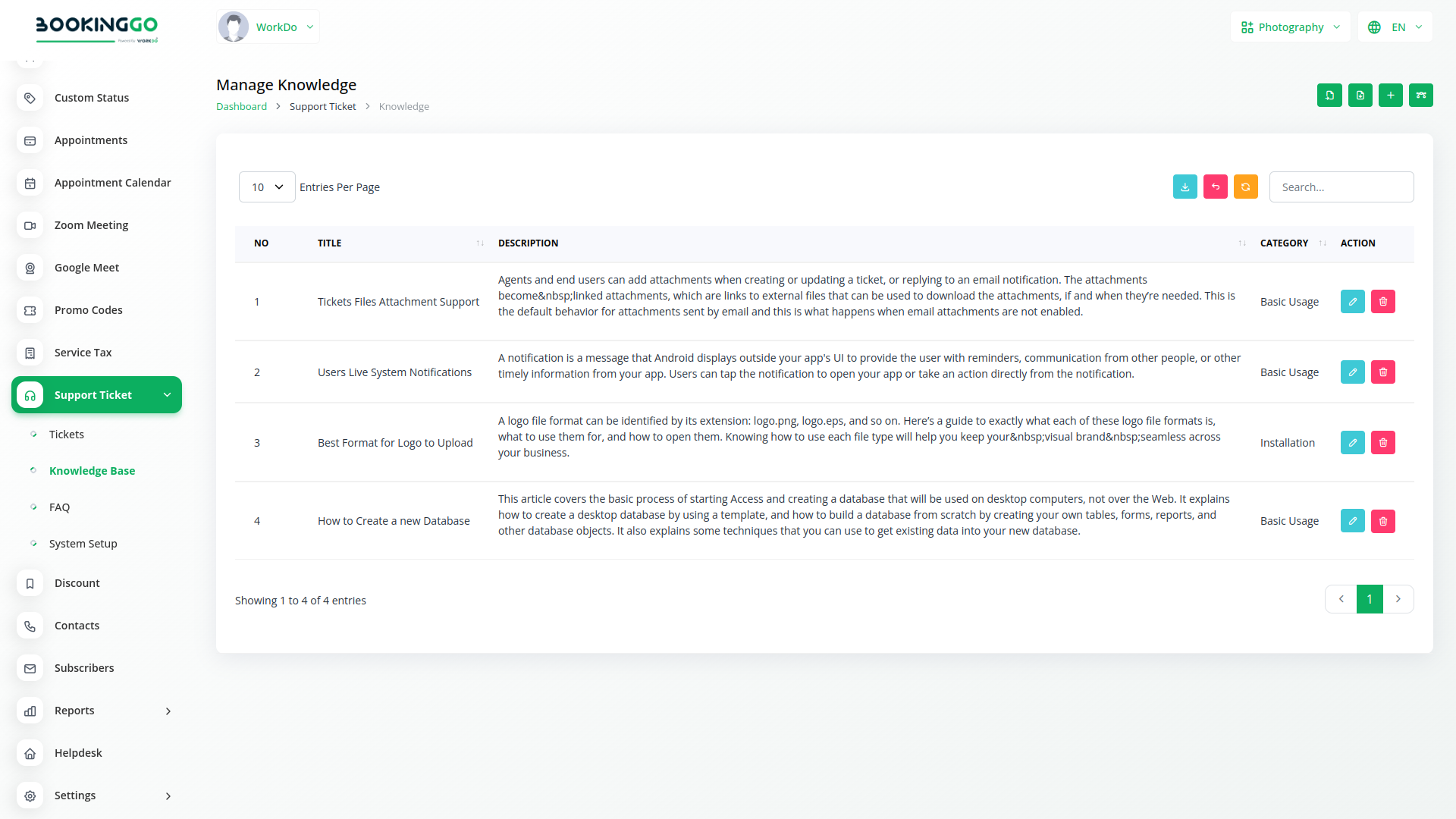Open the FAQ submenu item
Viewport: 1456px width, 819px height.
click(x=59, y=507)
